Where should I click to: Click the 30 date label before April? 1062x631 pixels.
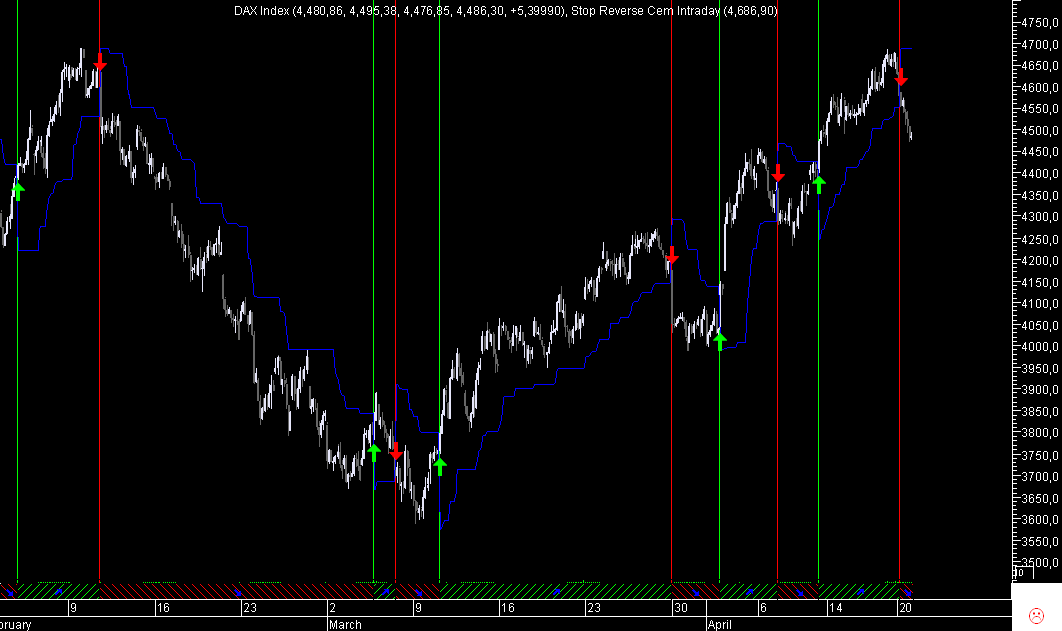coord(681,608)
